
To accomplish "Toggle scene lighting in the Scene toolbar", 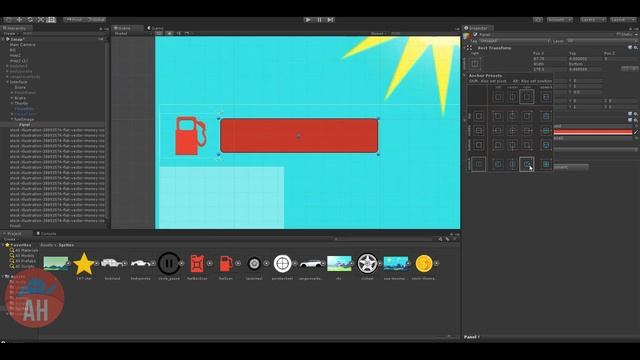I will [169, 33].
